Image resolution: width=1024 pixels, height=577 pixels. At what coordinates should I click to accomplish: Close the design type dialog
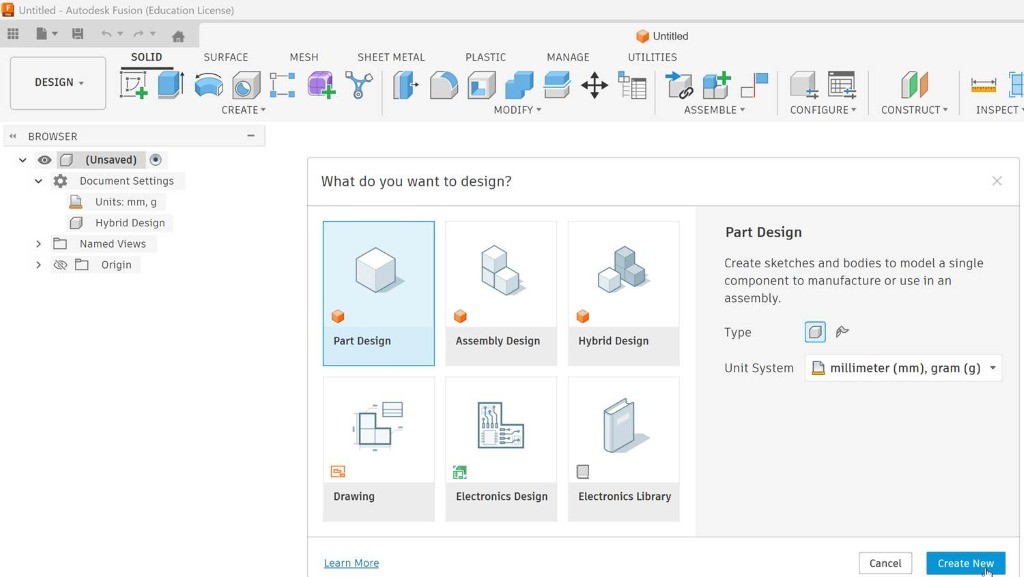pyautogui.click(x=997, y=181)
